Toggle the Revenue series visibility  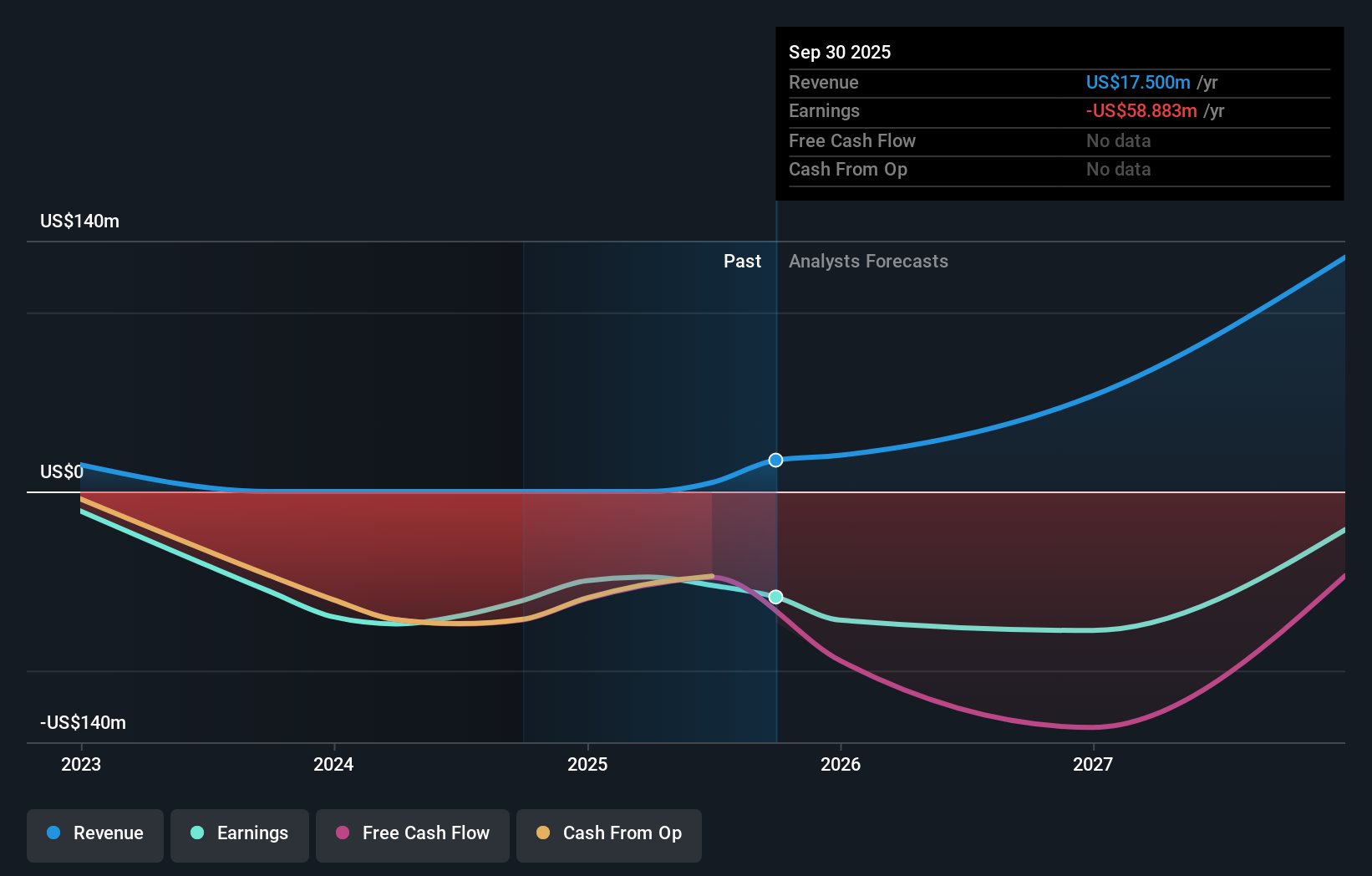click(x=94, y=833)
